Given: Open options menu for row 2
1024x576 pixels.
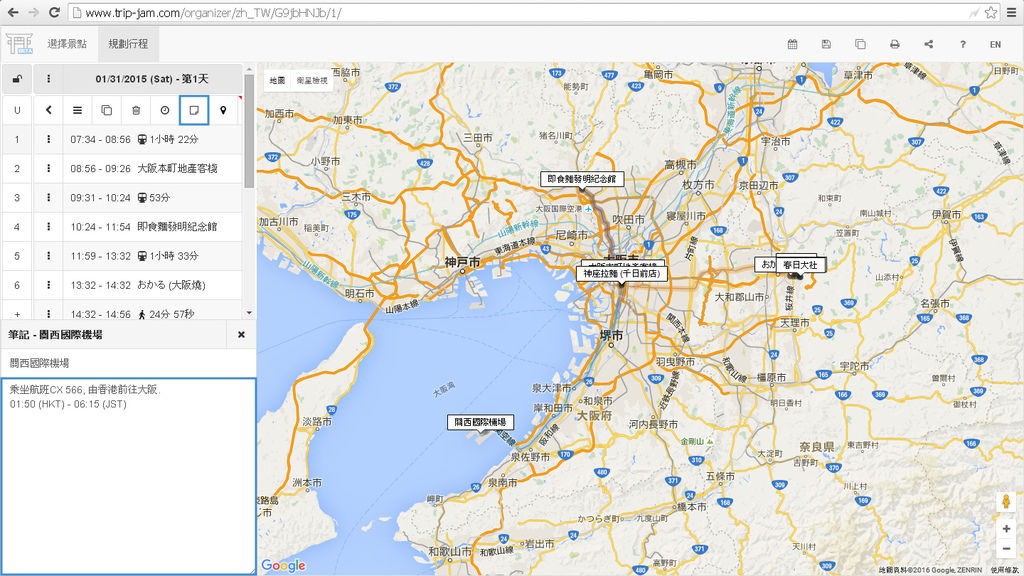Looking at the screenshot, I should click(48, 168).
